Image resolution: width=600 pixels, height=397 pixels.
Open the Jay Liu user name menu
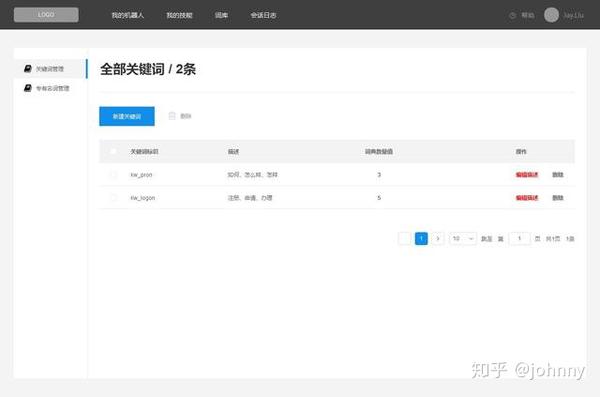pyautogui.click(x=573, y=15)
